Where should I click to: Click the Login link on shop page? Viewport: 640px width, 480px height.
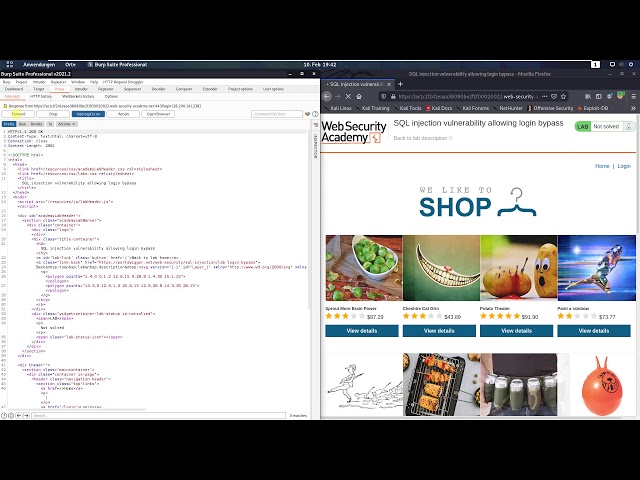pos(624,166)
